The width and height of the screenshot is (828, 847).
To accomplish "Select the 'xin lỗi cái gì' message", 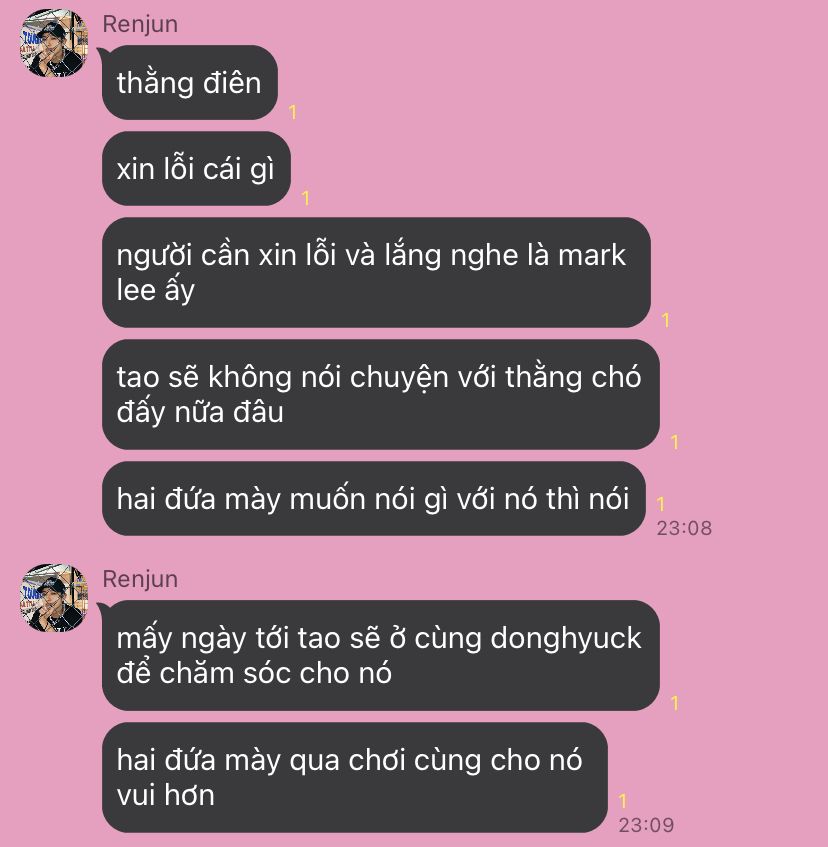I will coord(196,169).
